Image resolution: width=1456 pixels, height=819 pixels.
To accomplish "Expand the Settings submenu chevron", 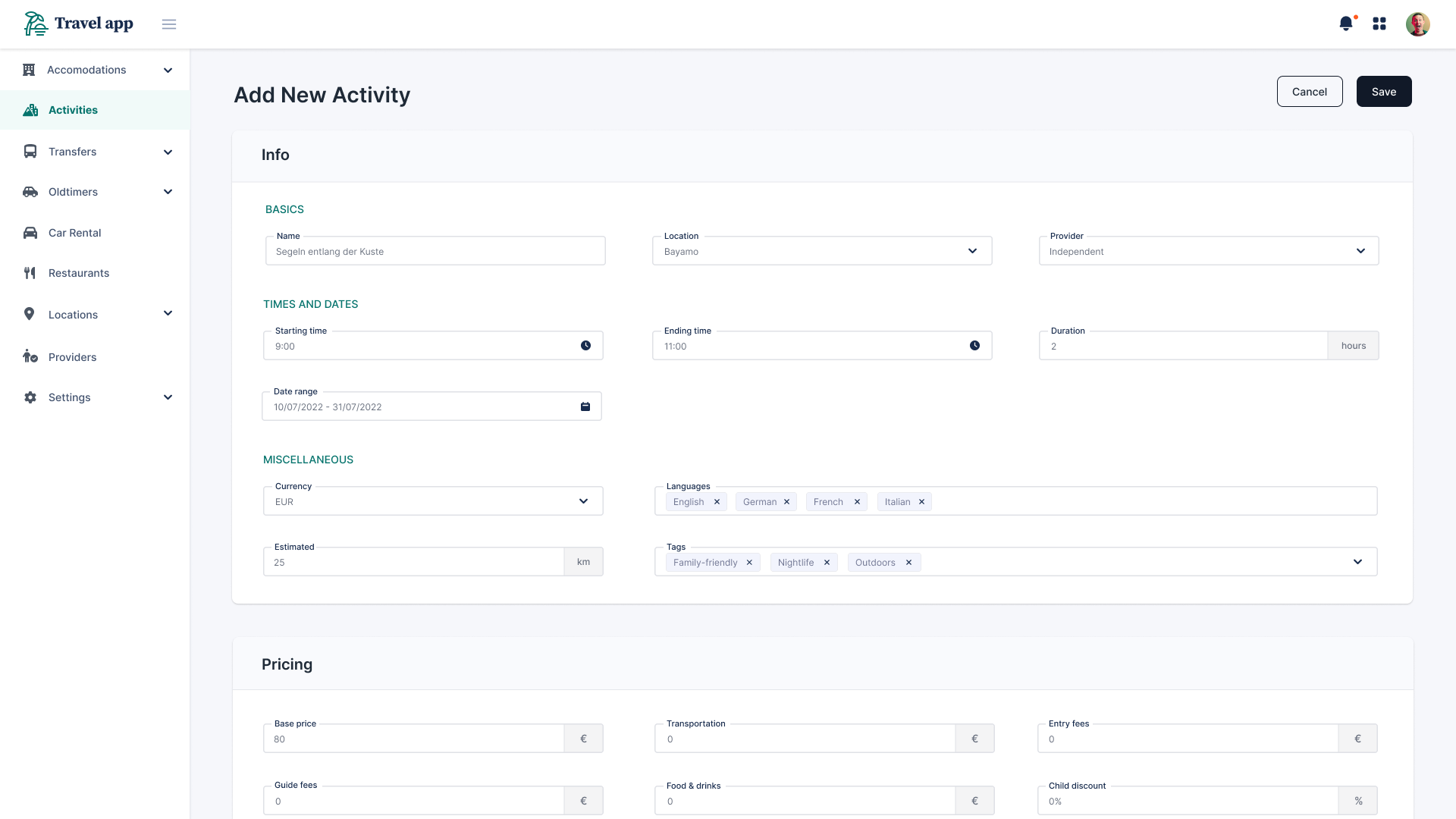I will [x=168, y=397].
